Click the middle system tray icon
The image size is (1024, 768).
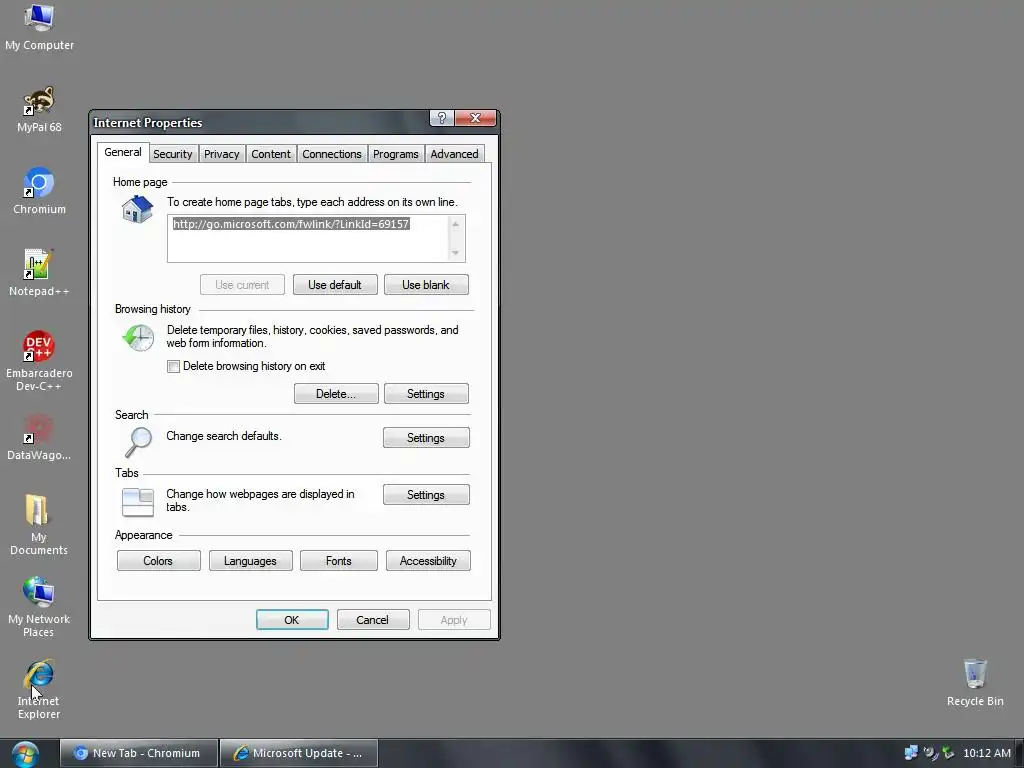click(930, 753)
